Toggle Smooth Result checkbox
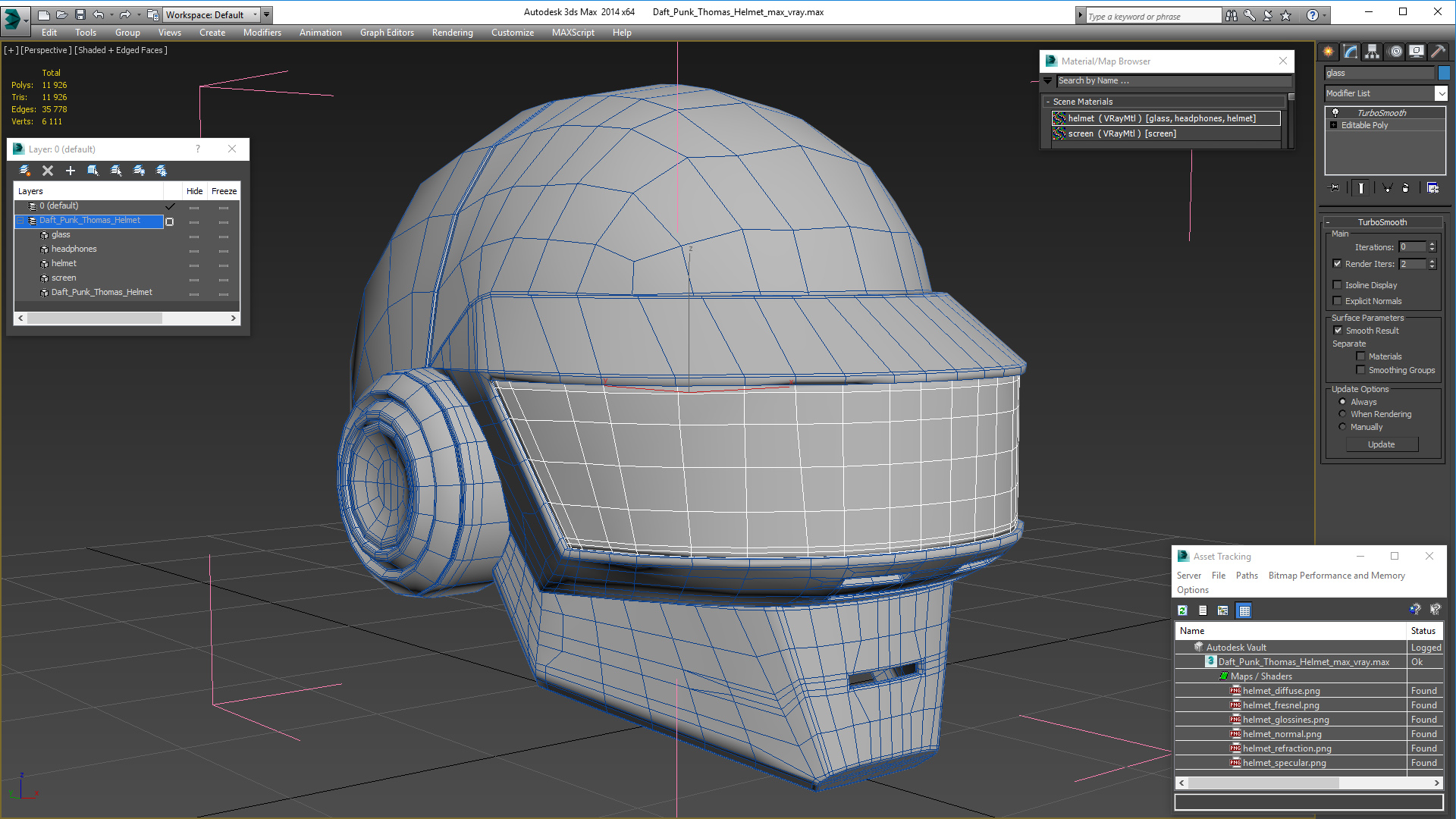This screenshot has height=819, width=1456. pos(1338,331)
